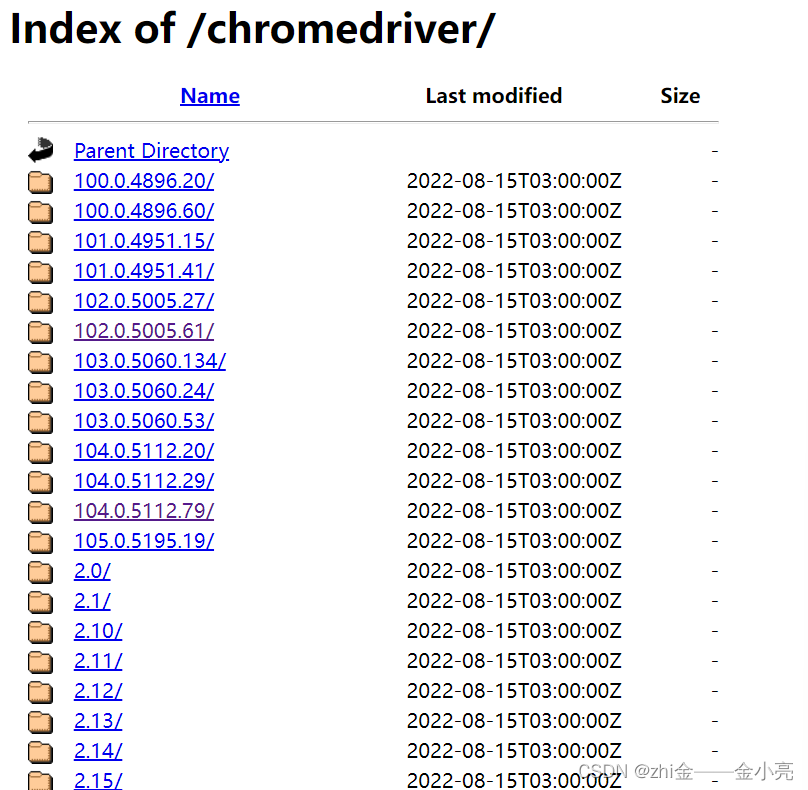Open the 2.14/ directory link
This screenshot has height=790, width=808.
click(x=98, y=751)
